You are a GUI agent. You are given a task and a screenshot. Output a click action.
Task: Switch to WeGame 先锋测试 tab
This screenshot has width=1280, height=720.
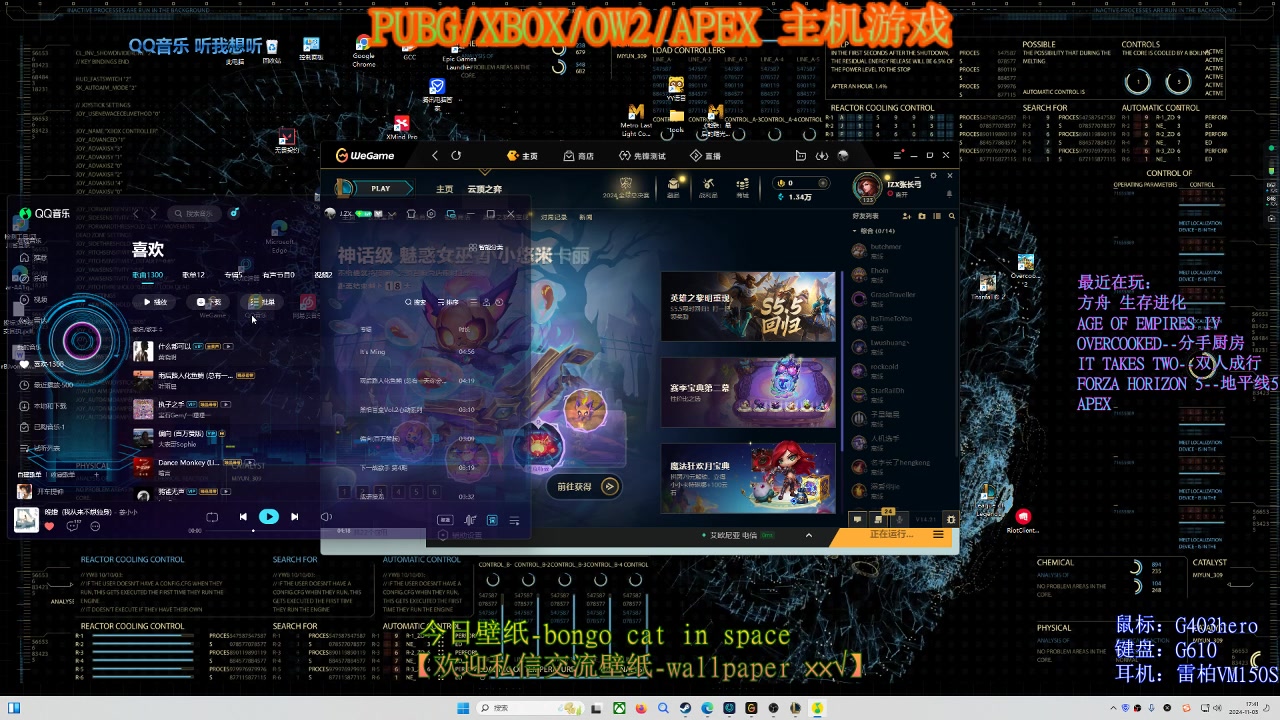(642, 156)
